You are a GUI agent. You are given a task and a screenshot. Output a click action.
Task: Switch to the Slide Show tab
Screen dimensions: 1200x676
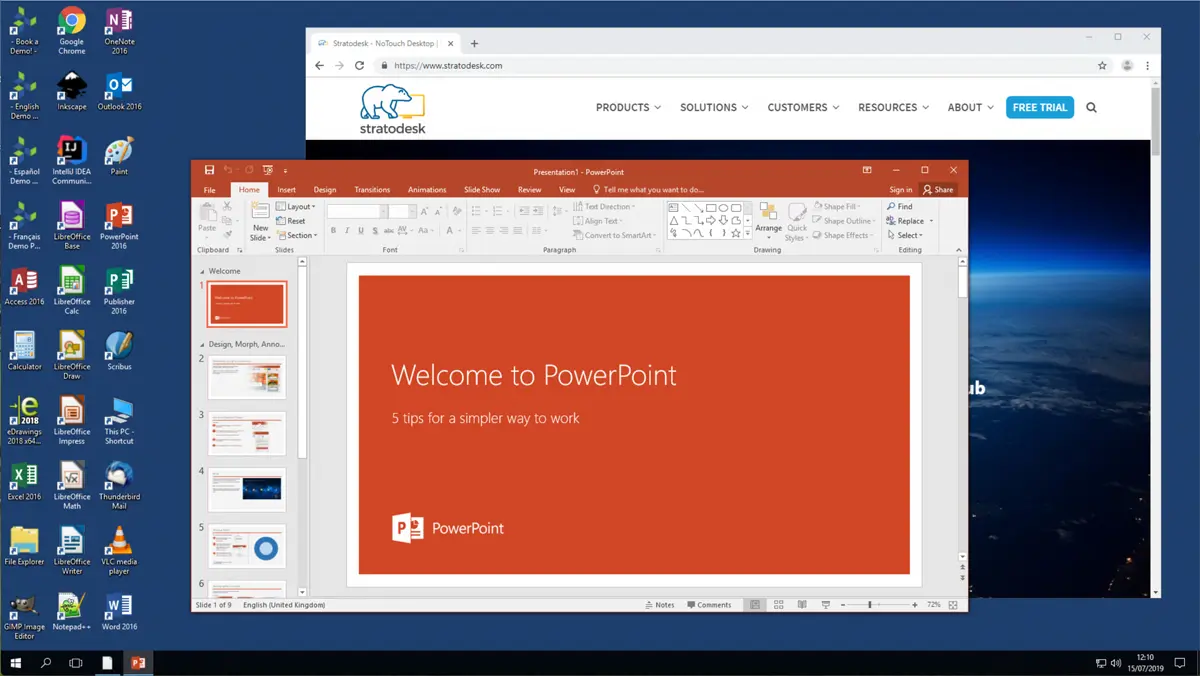pos(482,189)
